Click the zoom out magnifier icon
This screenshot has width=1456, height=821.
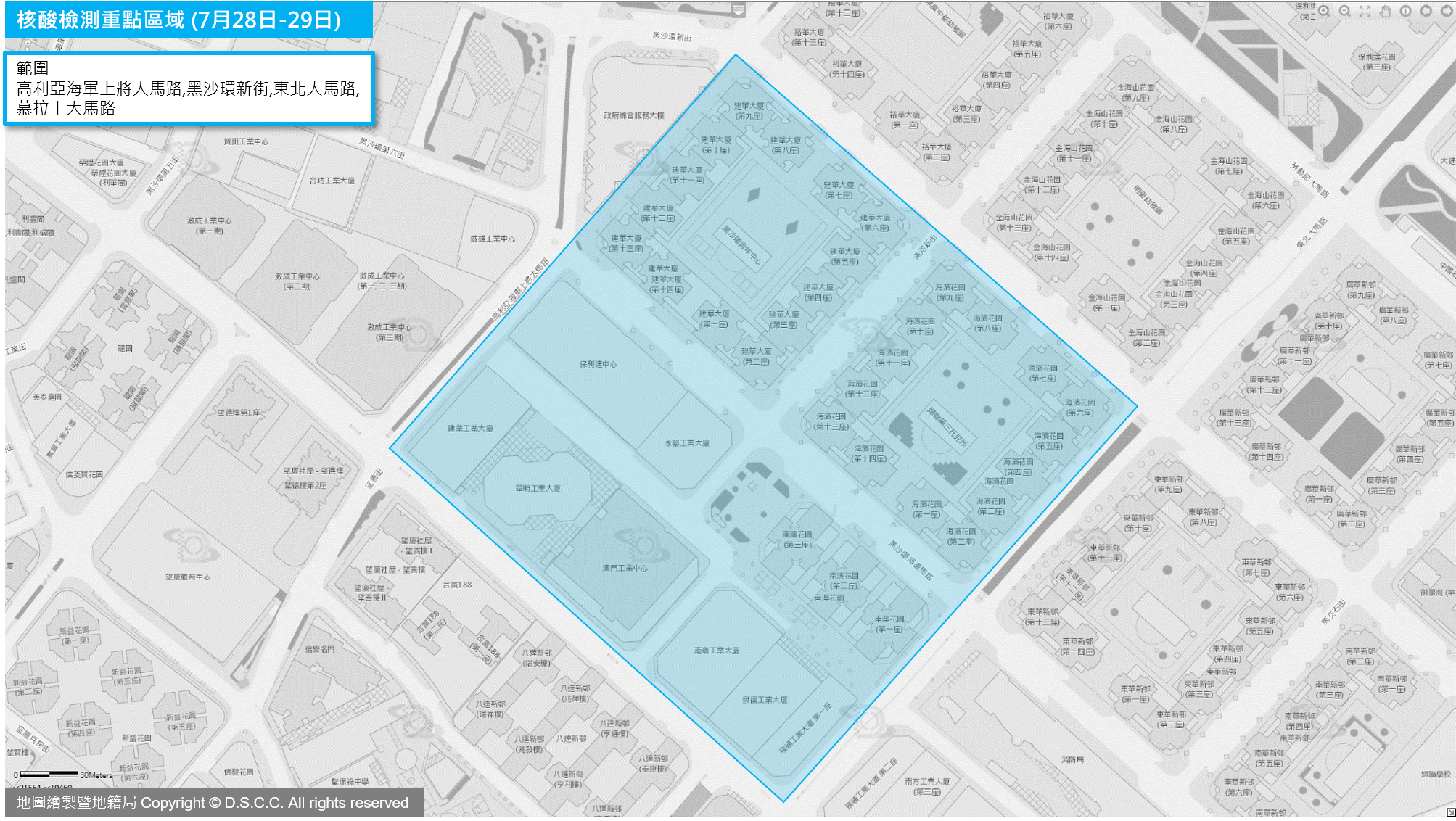click(1344, 11)
